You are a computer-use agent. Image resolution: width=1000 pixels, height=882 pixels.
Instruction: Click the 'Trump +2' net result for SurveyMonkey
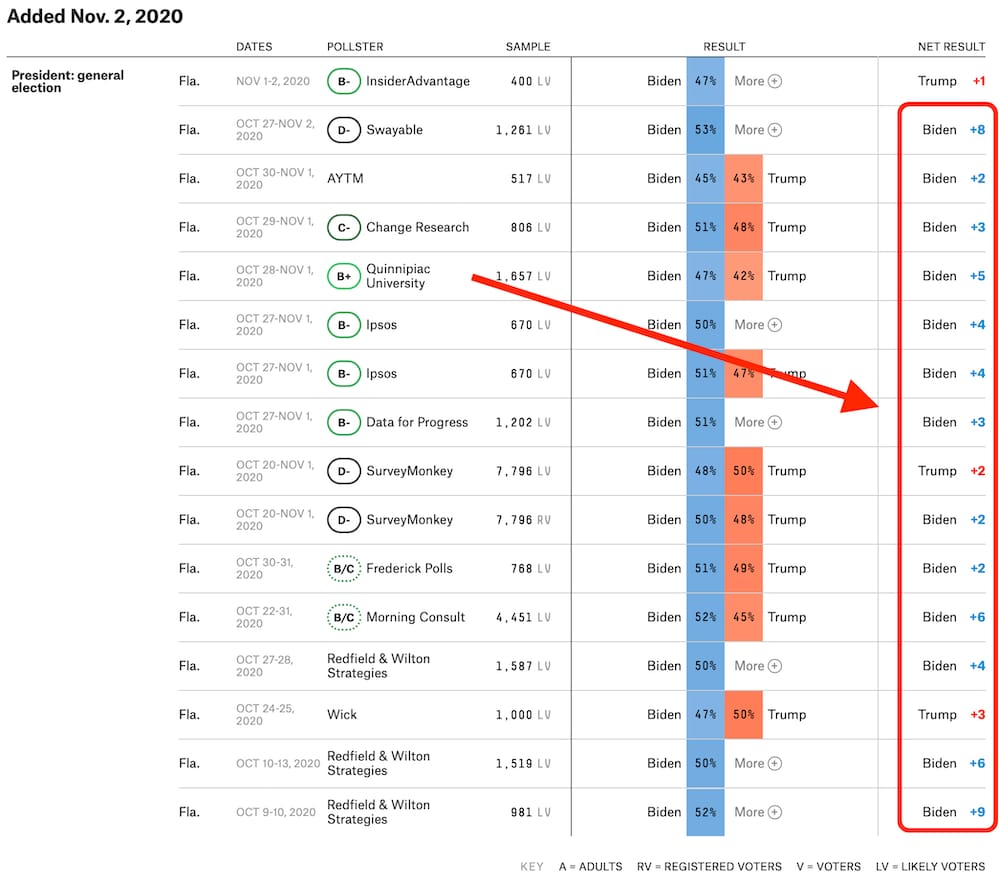click(952, 471)
